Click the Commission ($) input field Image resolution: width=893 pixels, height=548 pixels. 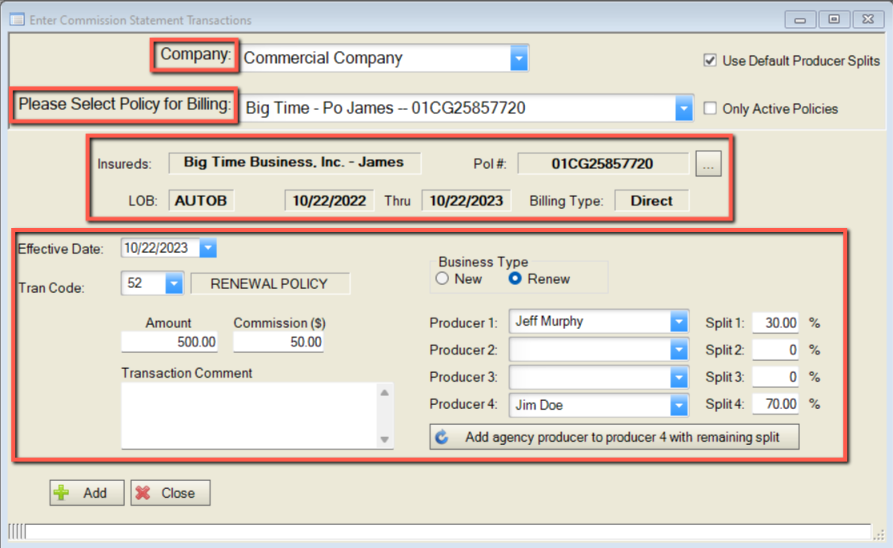click(278, 342)
